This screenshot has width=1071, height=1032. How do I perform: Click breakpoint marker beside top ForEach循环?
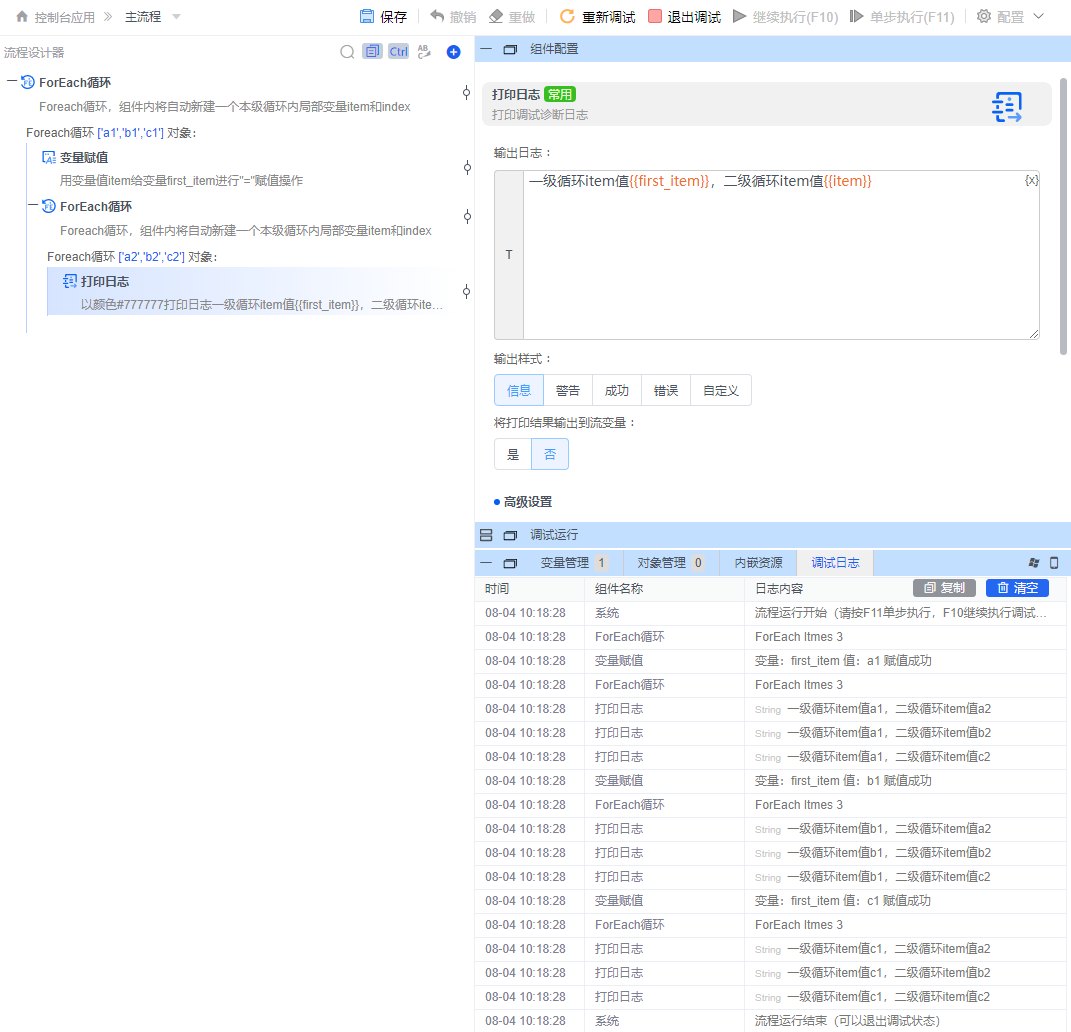467,93
